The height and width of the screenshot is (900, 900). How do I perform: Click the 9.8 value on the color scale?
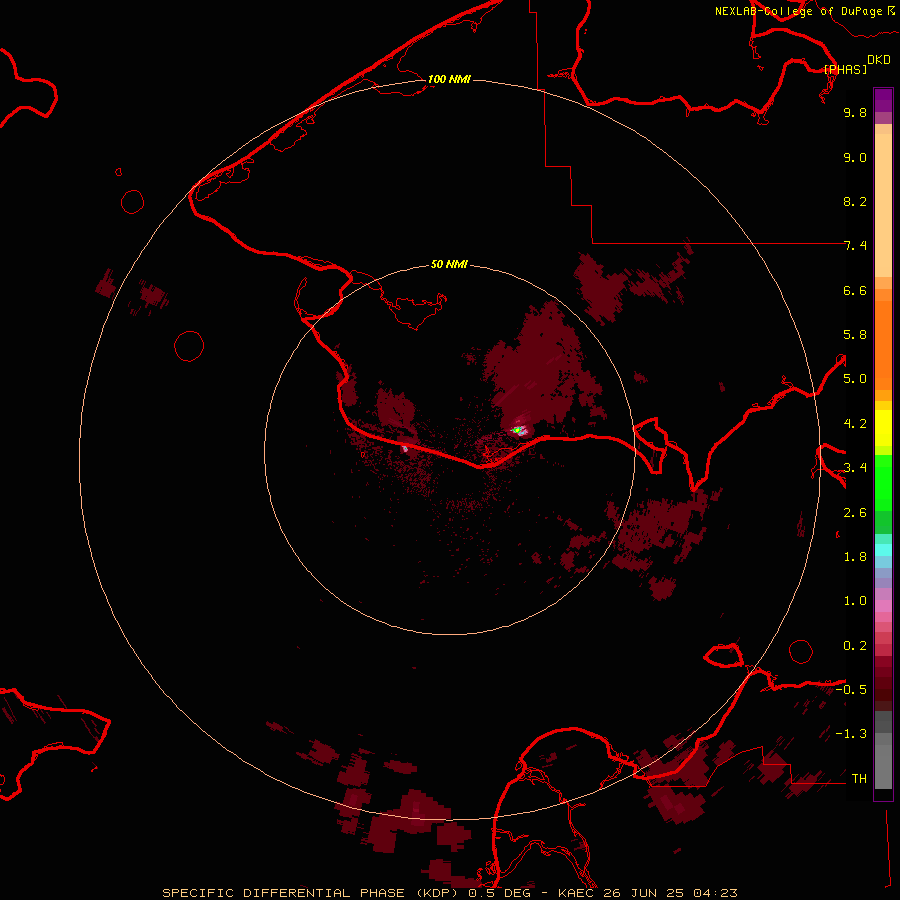tap(855, 112)
